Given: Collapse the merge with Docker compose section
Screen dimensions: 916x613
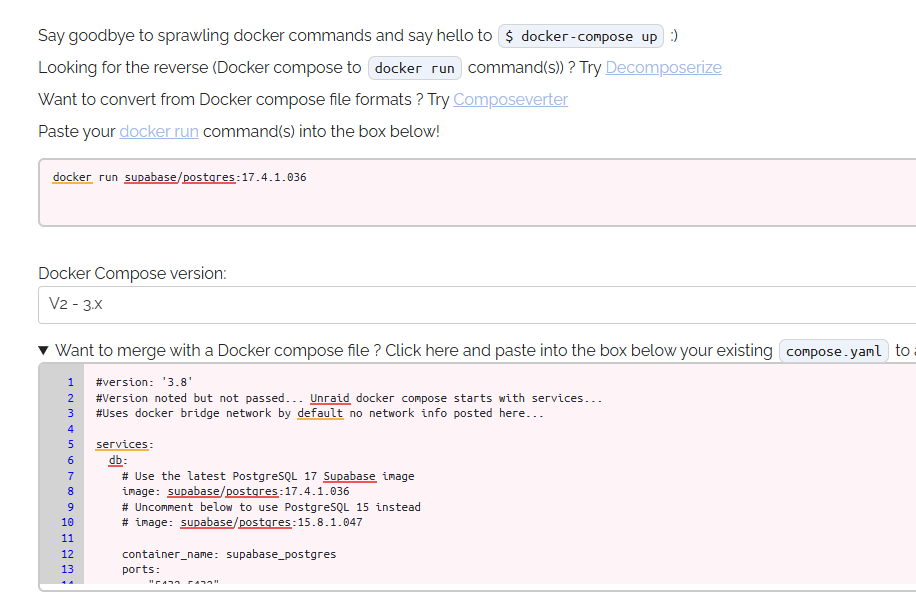Looking at the screenshot, I should [x=43, y=351].
